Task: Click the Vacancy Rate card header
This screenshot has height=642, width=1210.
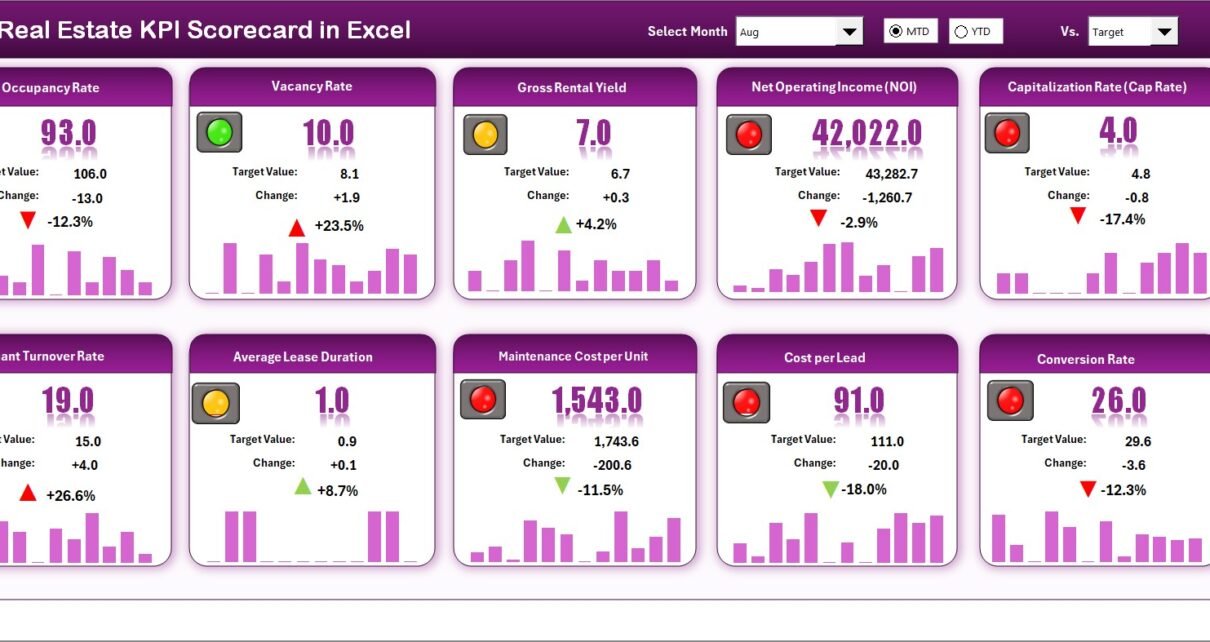Action: click(x=312, y=87)
